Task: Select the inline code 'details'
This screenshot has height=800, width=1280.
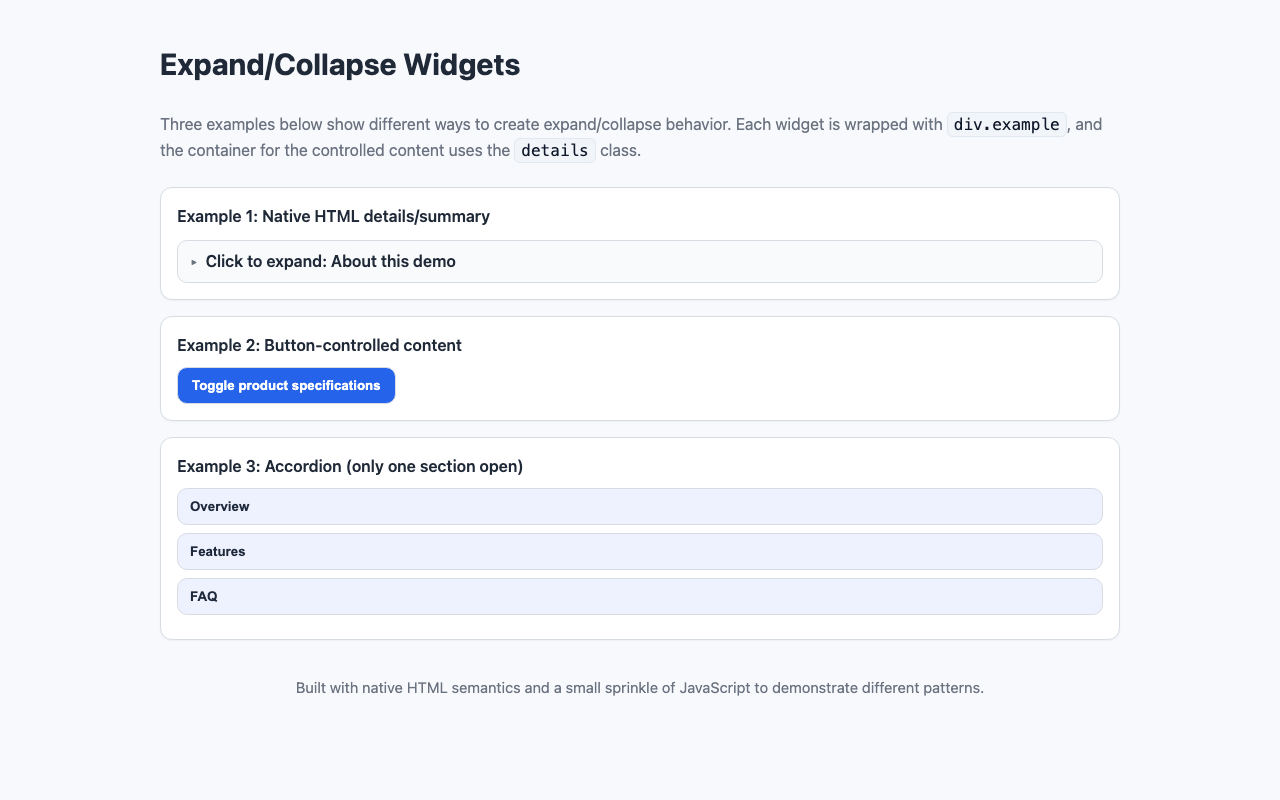Action: [x=554, y=150]
